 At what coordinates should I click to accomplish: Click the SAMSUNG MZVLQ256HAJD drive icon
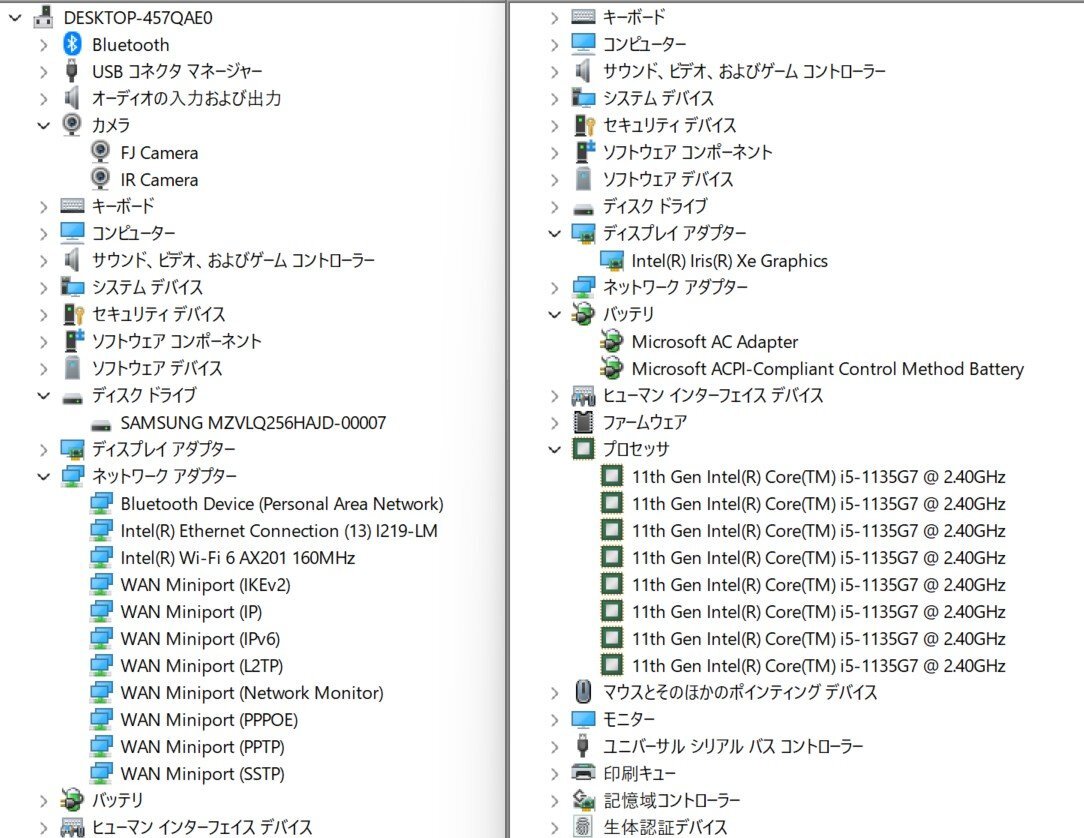tap(101, 424)
